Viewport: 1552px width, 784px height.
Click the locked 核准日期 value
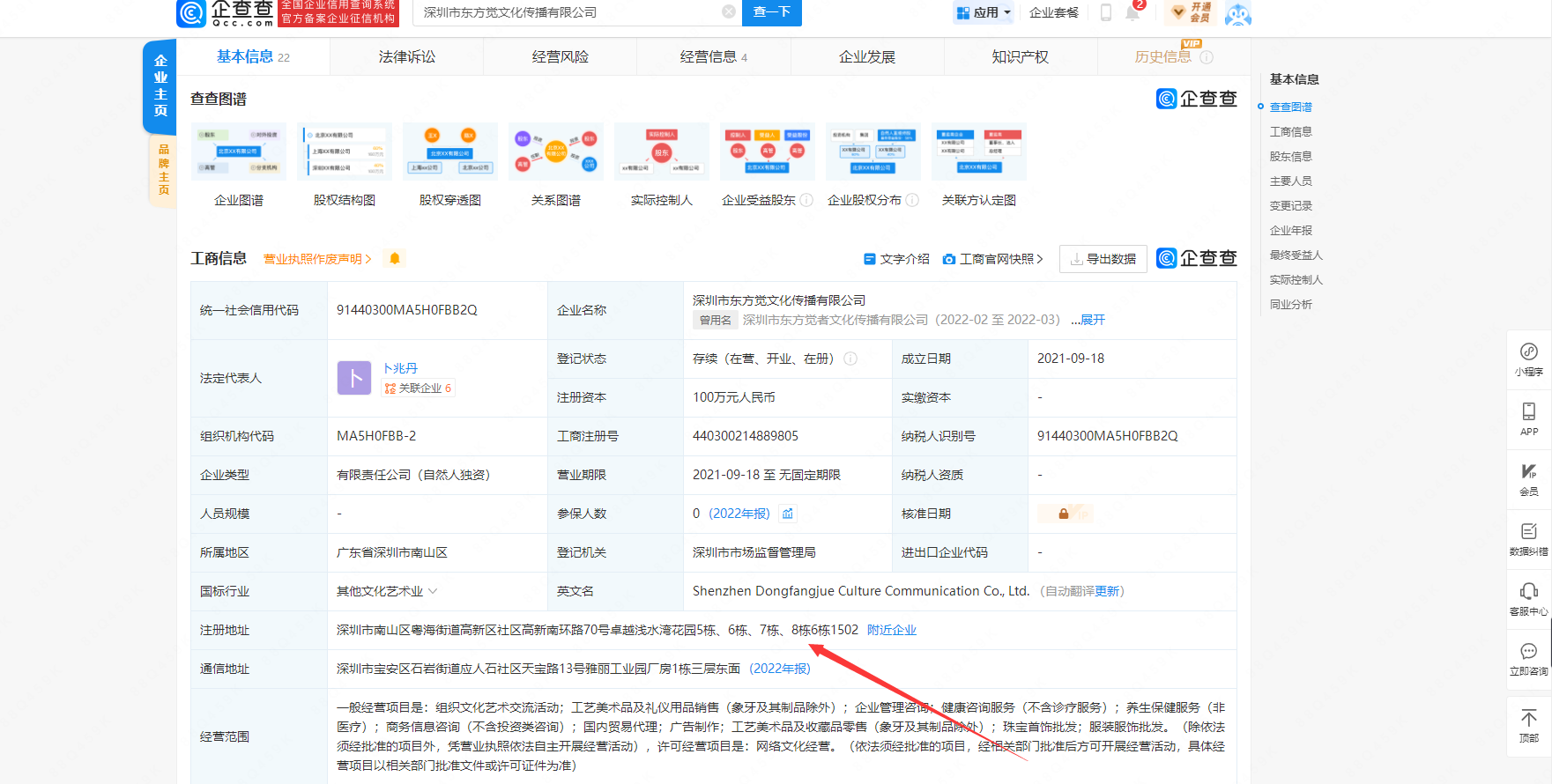[x=1065, y=514]
